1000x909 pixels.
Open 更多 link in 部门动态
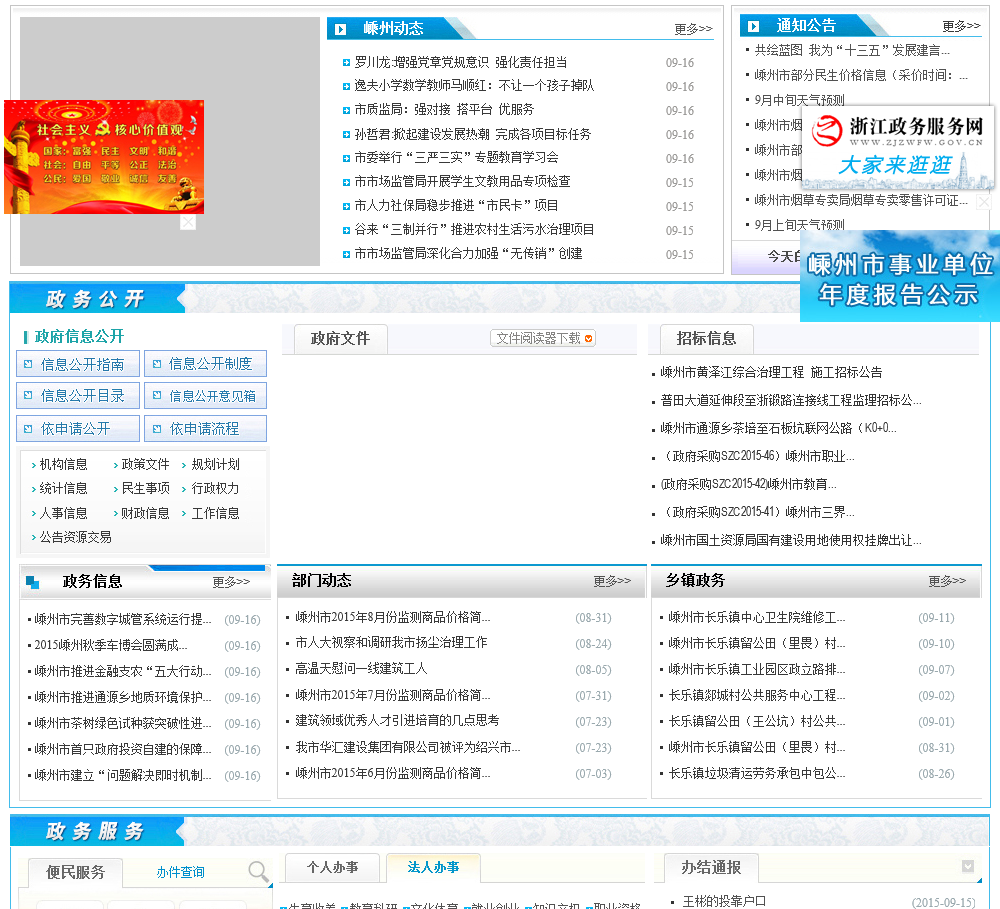[x=612, y=581]
